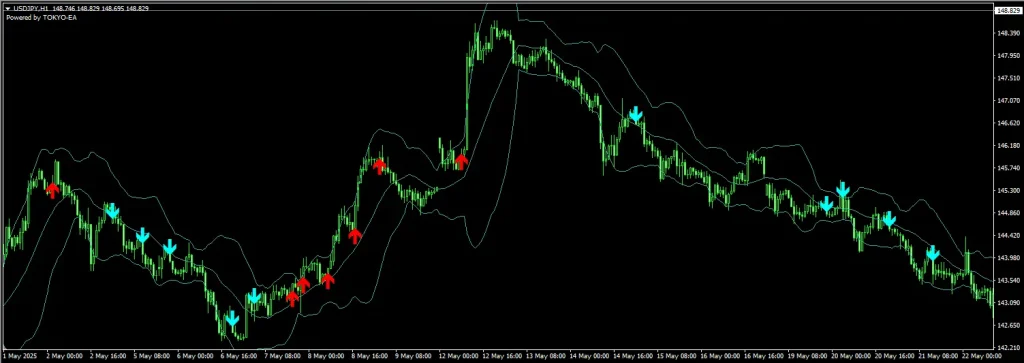Open the chart menu triangle beside USDJPY,H1
The height and width of the screenshot is (363, 1024).
point(7,8)
